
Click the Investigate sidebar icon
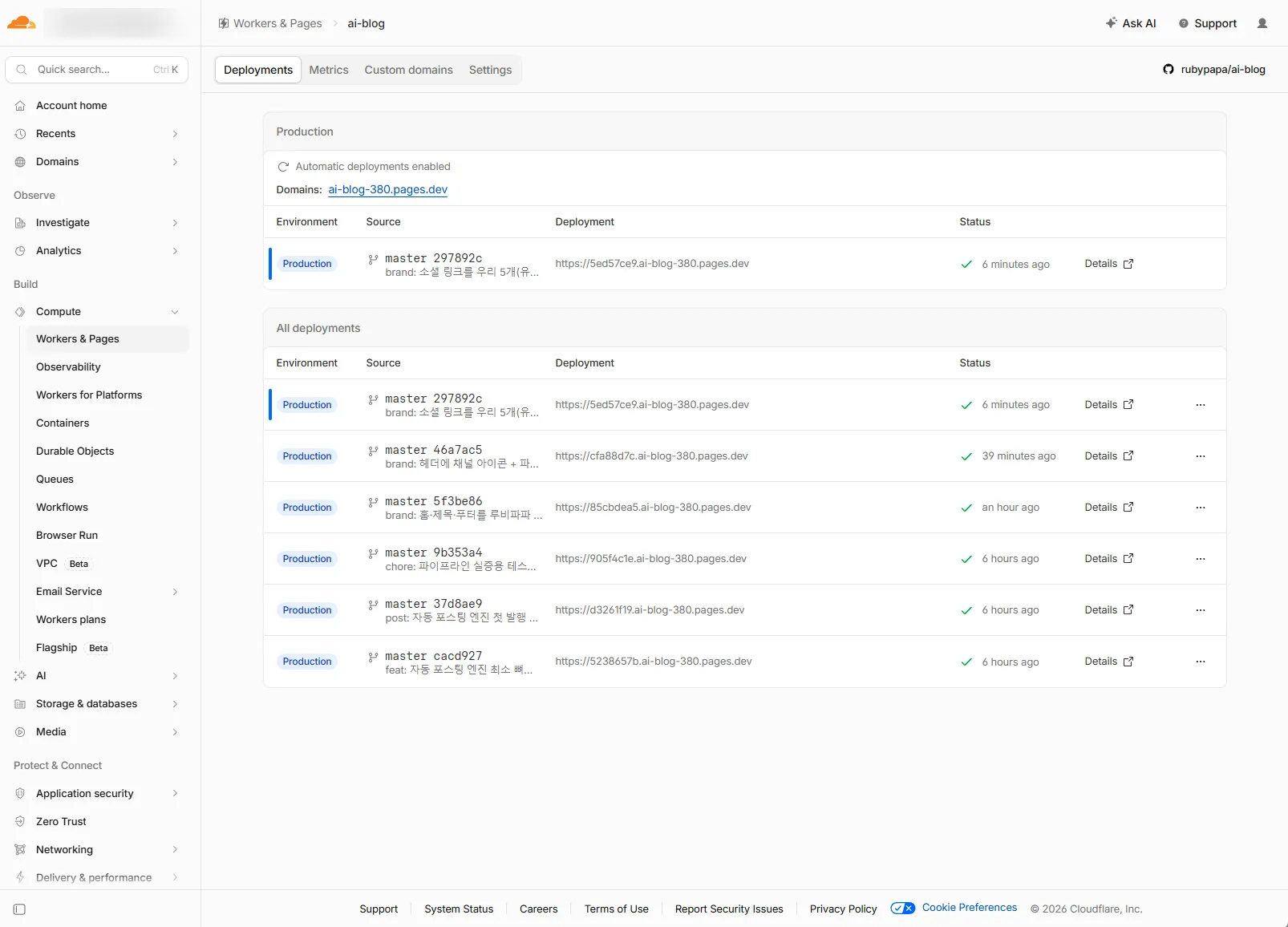[20, 223]
